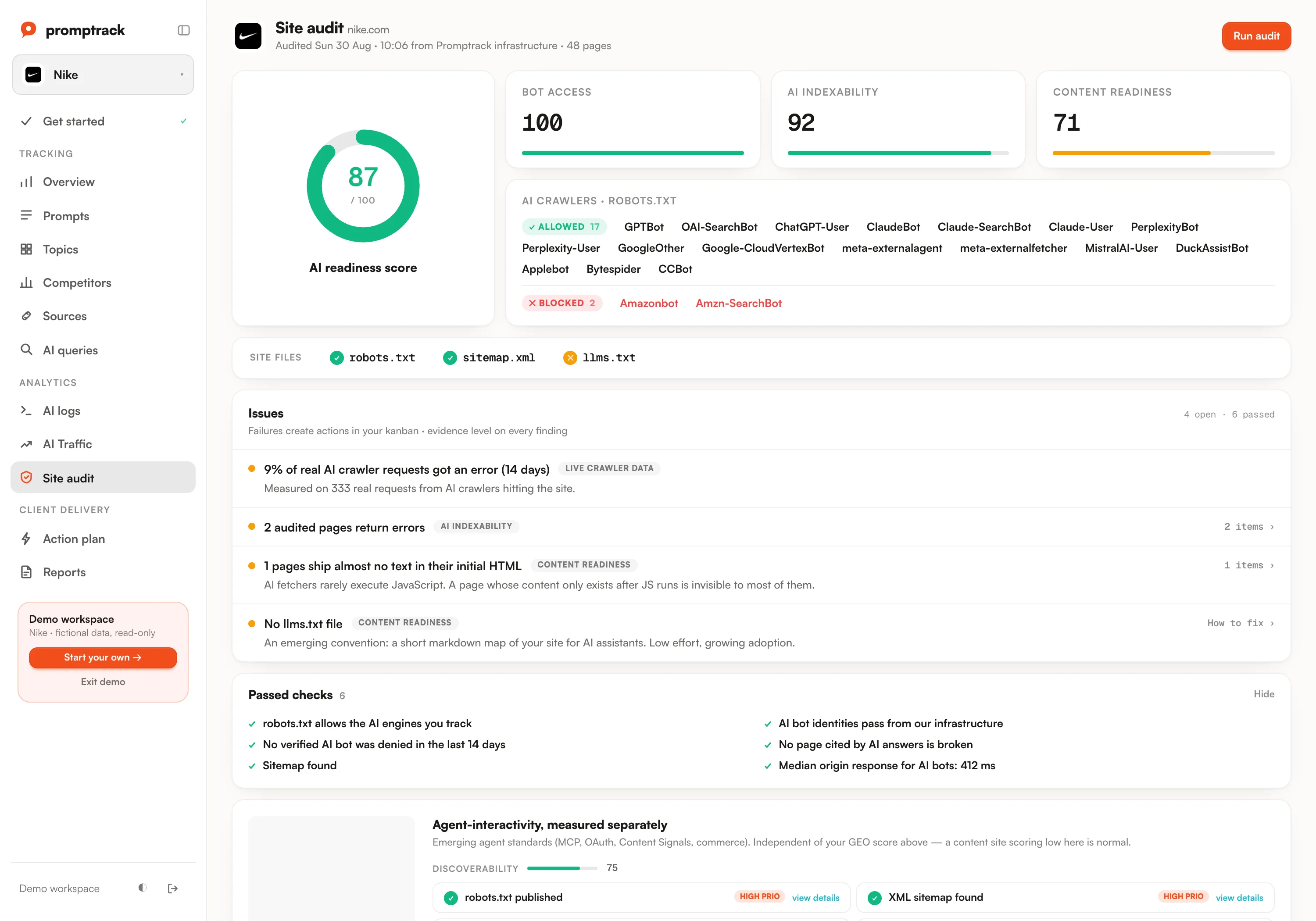Screen dimensions: 1316x921
Task: Open the Nike workspace dropdown
Action: 103,75
